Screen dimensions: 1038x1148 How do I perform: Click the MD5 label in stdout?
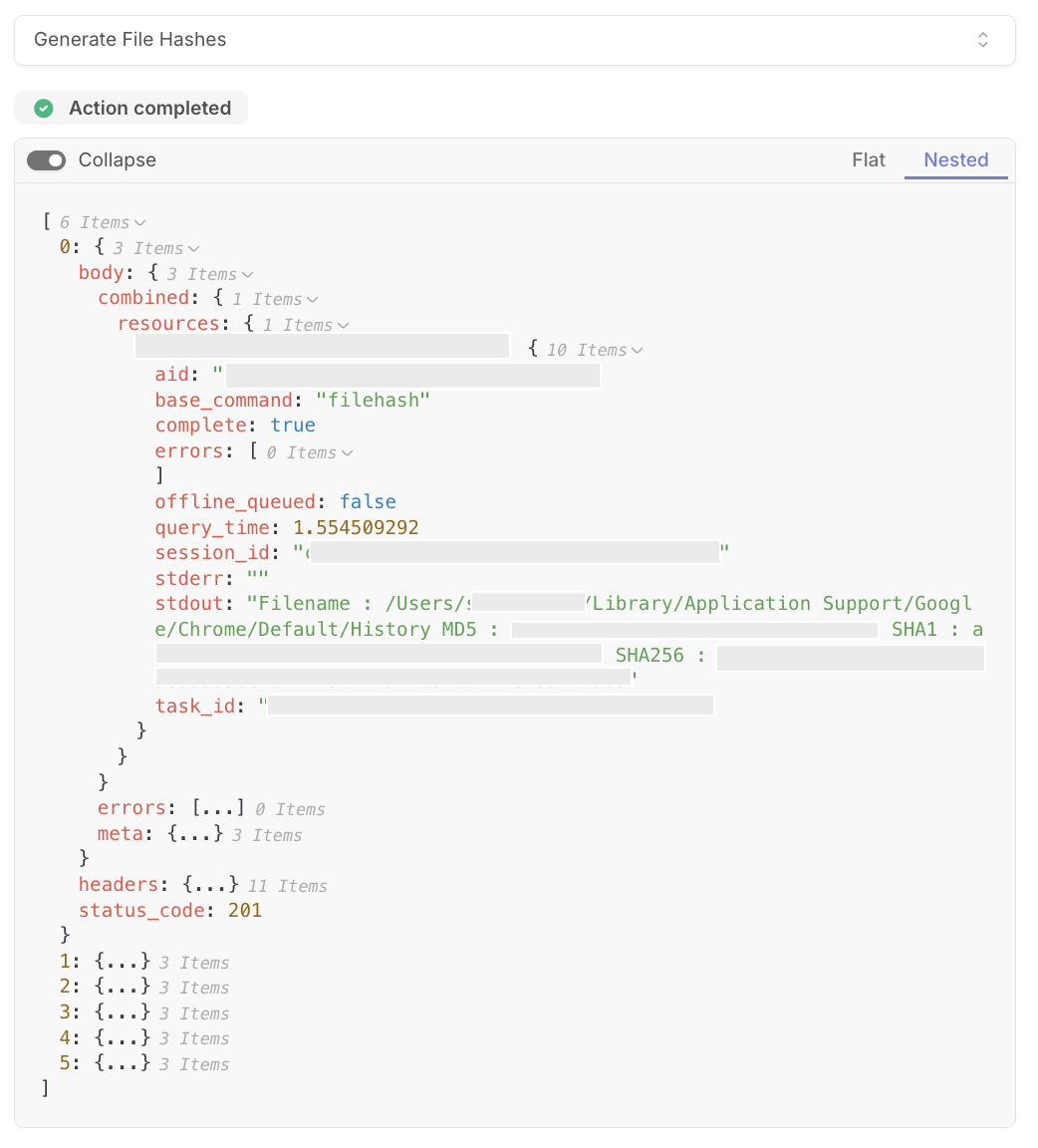pos(459,630)
